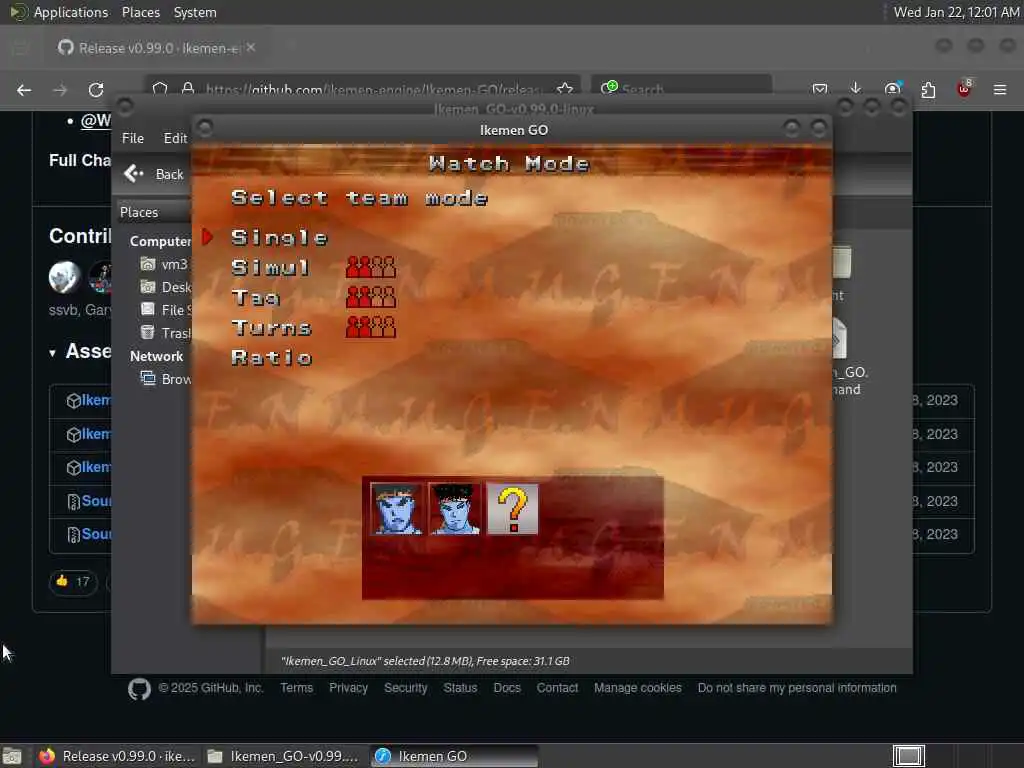The height and width of the screenshot is (768, 1024).
Task: Click GitHub octocat logo in footer
Action: pos(139,689)
